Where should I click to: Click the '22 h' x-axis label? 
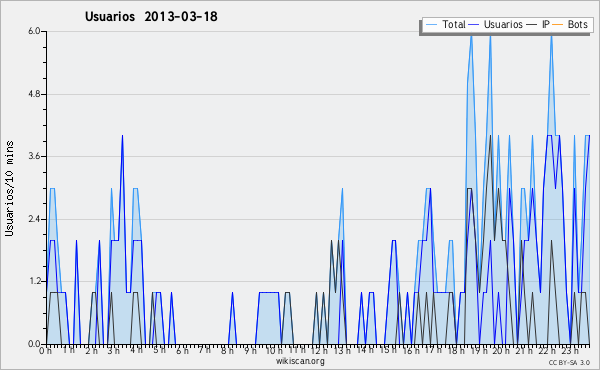pyautogui.click(x=547, y=350)
